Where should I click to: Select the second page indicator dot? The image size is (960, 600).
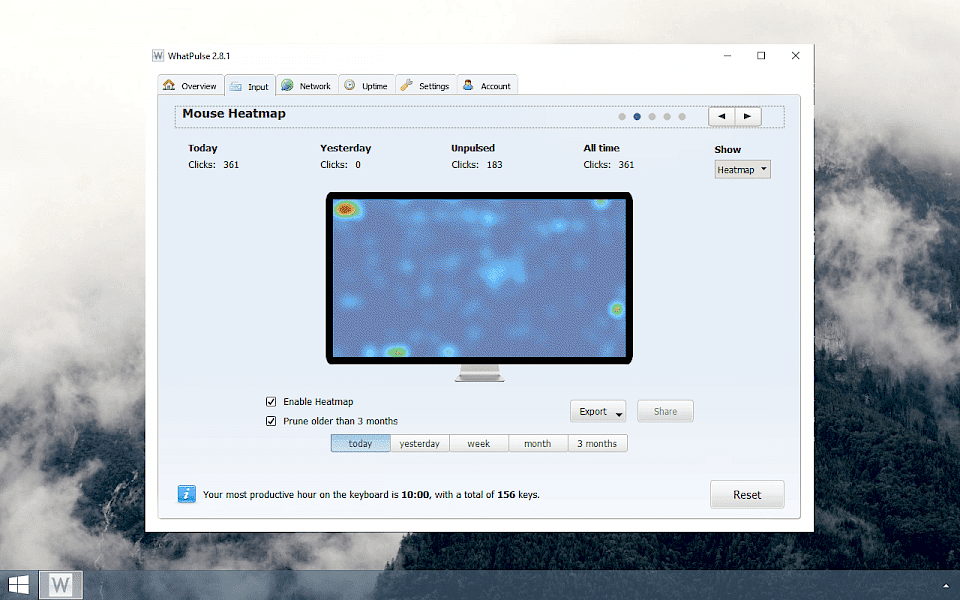(x=637, y=116)
